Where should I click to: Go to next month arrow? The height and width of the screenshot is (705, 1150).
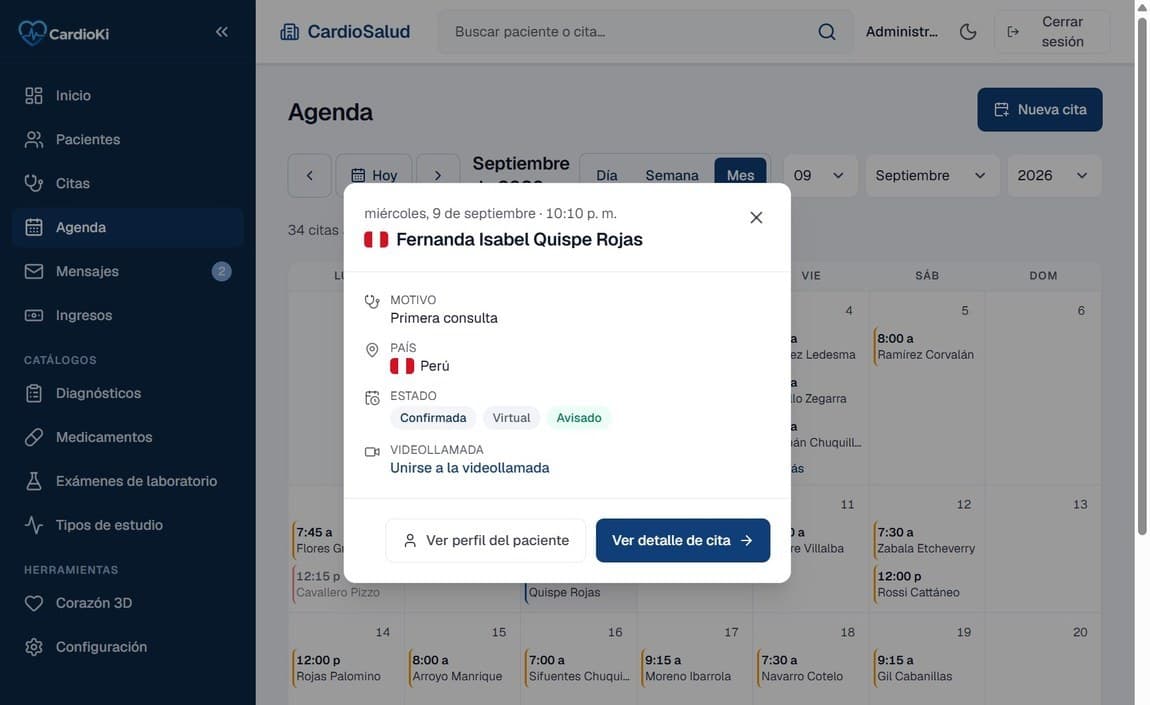pyautogui.click(x=438, y=175)
